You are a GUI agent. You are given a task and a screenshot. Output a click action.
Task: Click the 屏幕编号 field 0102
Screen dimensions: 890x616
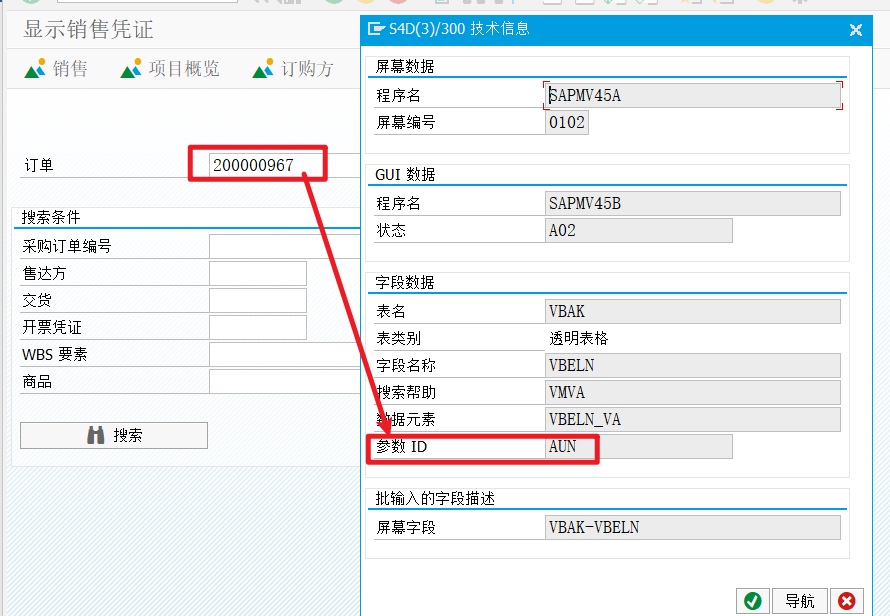[566, 122]
